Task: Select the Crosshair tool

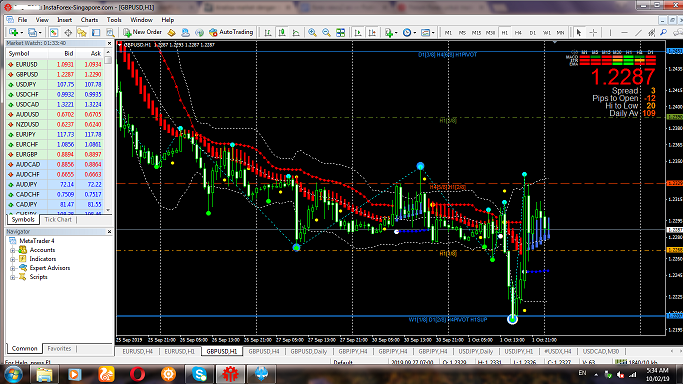Action: pos(593,33)
